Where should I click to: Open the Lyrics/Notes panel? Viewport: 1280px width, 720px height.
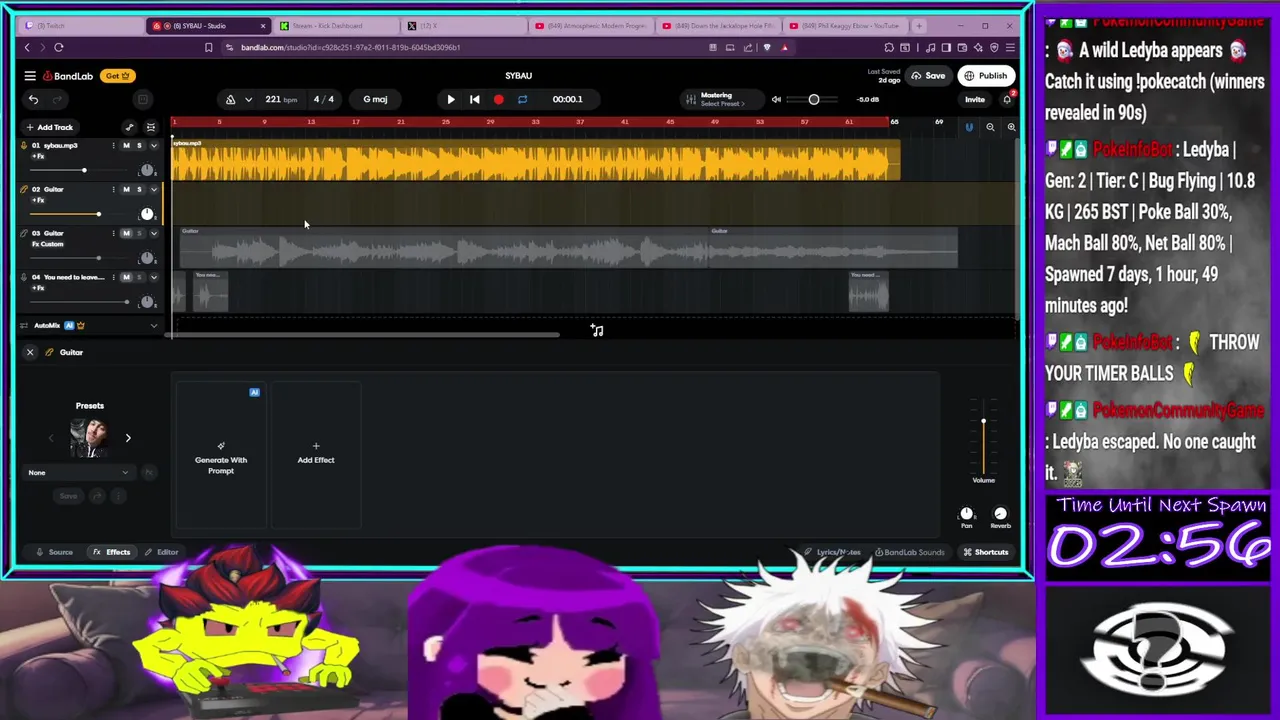tap(832, 552)
